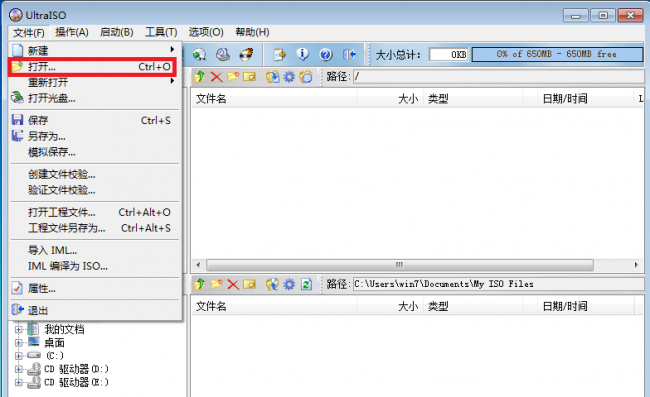This screenshot has height=397, width=650.
Task: Choose IML 编译为 ISO... menu entry
Action: coord(95,266)
